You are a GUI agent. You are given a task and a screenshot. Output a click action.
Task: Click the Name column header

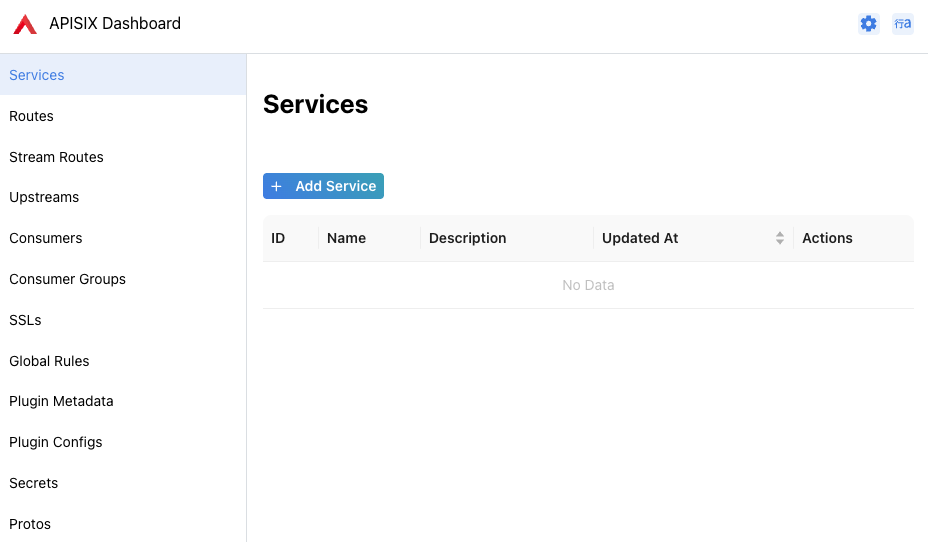tap(369, 238)
